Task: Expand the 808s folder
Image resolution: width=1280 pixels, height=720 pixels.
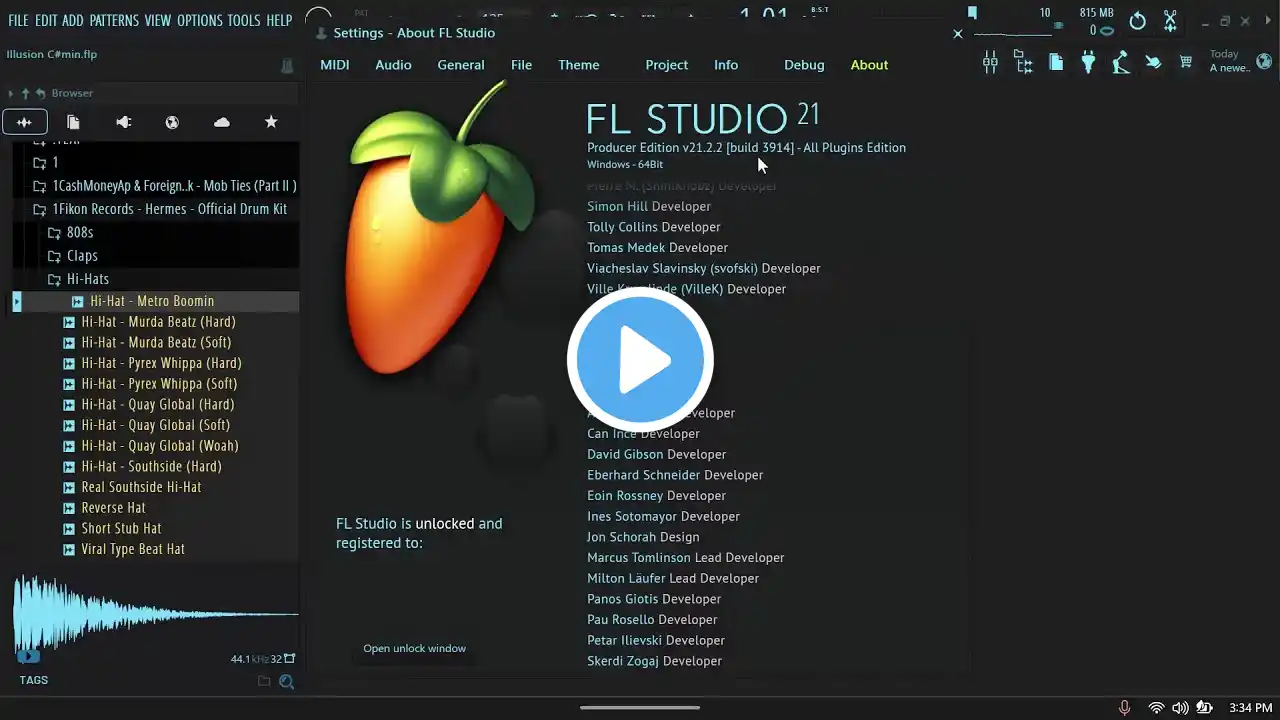Action: tap(70, 233)
